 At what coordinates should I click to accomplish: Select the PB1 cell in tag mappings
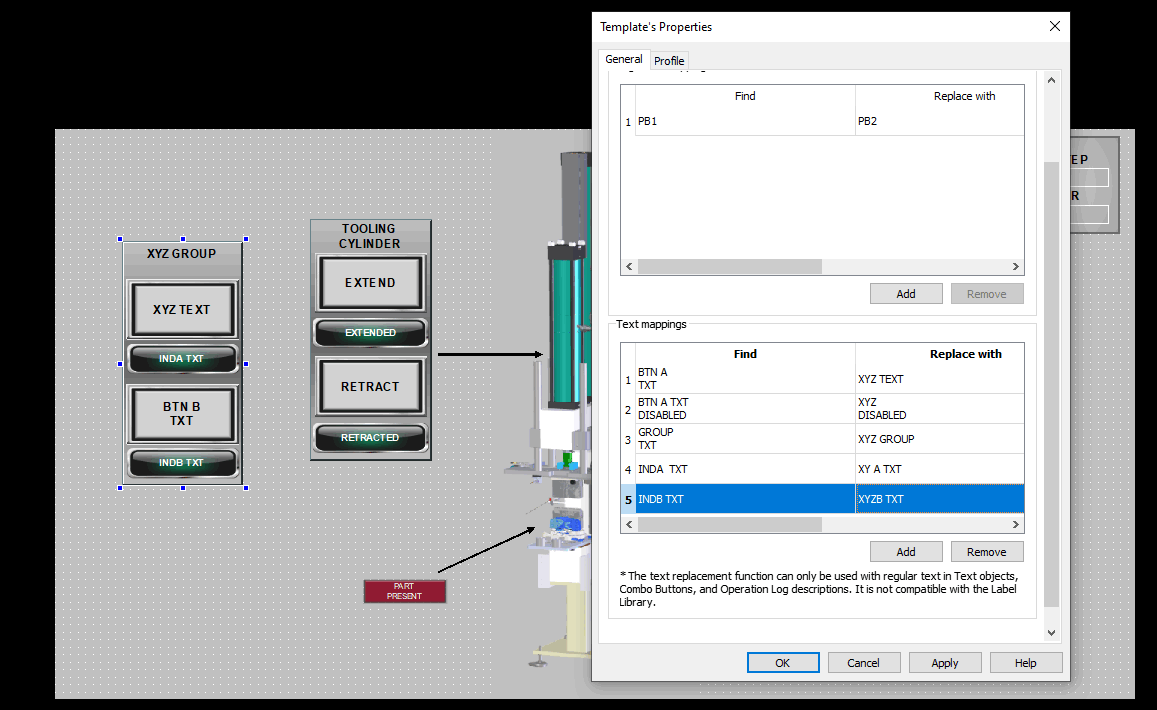[x=745, y=122]
